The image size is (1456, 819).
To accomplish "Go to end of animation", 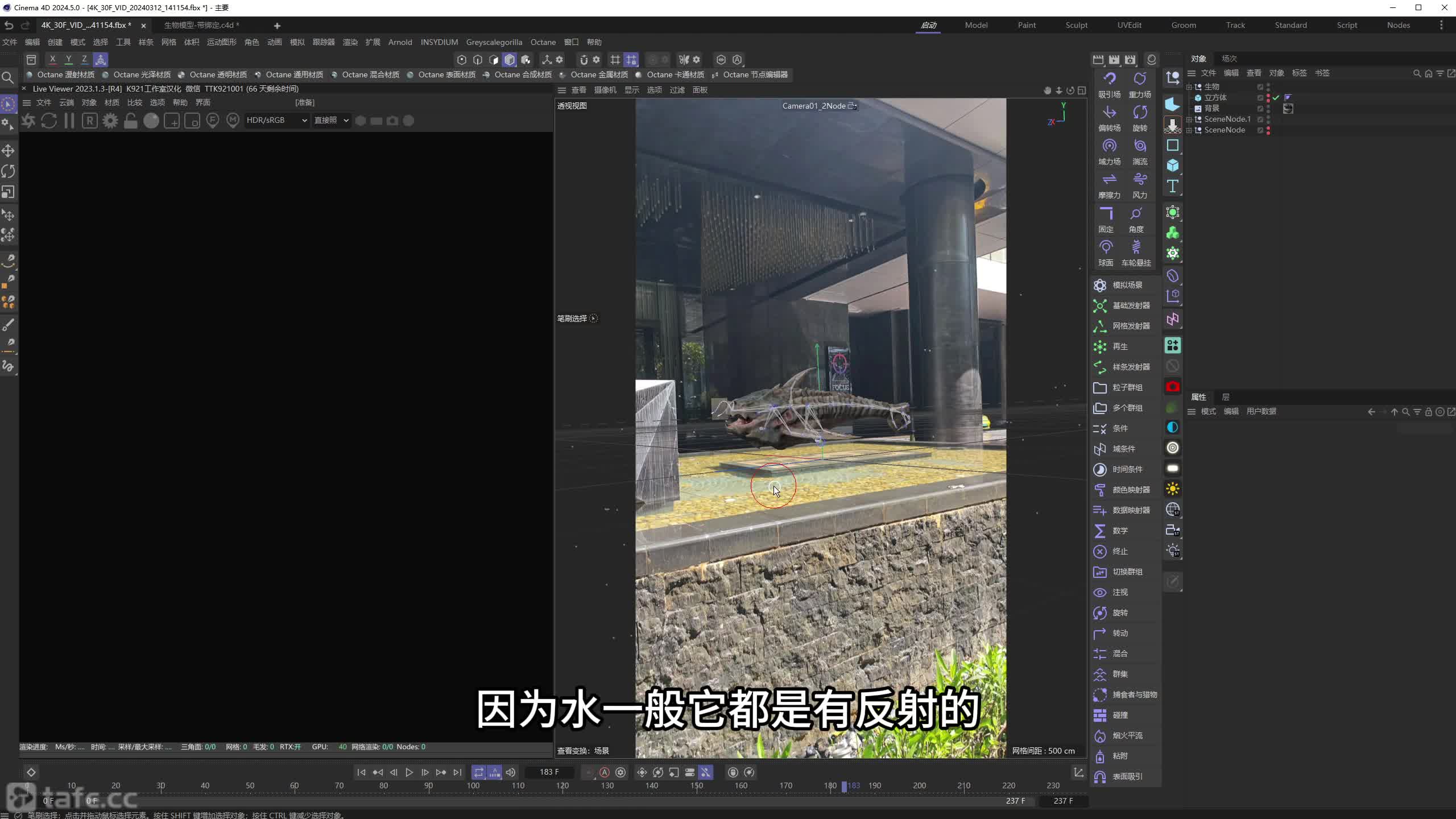I will coord(457,772).
